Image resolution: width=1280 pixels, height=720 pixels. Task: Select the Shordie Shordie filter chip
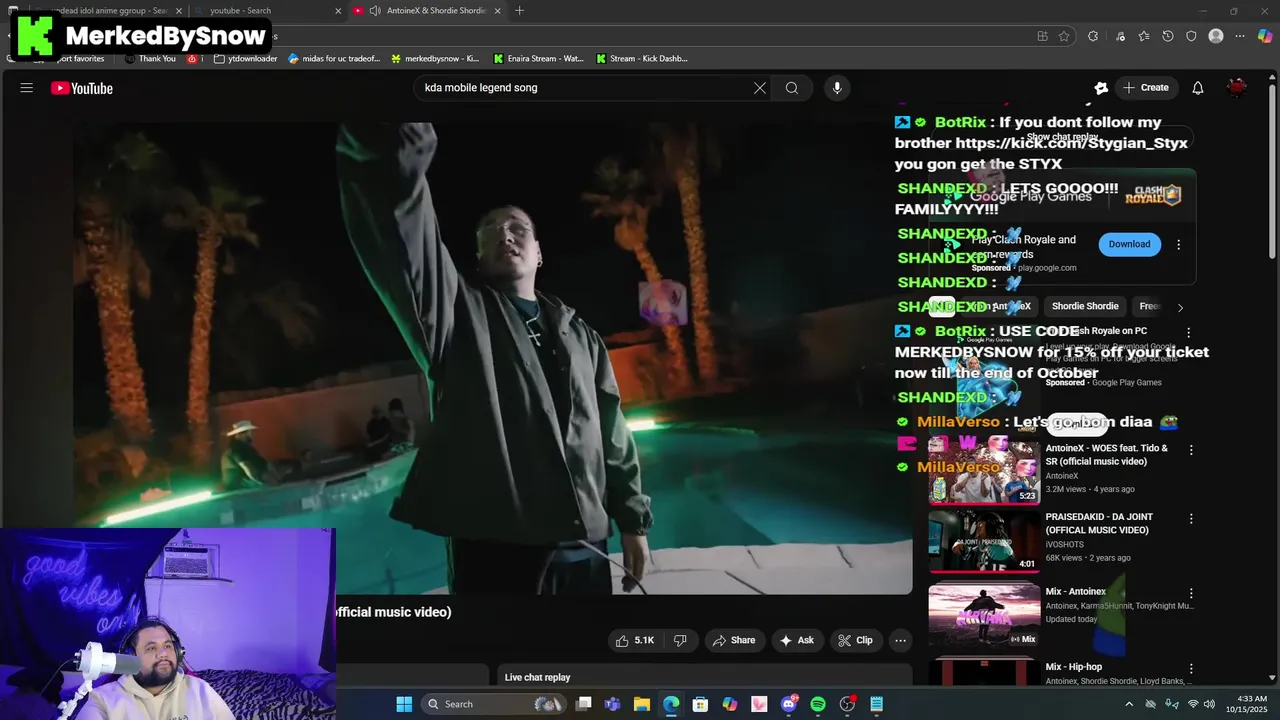1085,306
